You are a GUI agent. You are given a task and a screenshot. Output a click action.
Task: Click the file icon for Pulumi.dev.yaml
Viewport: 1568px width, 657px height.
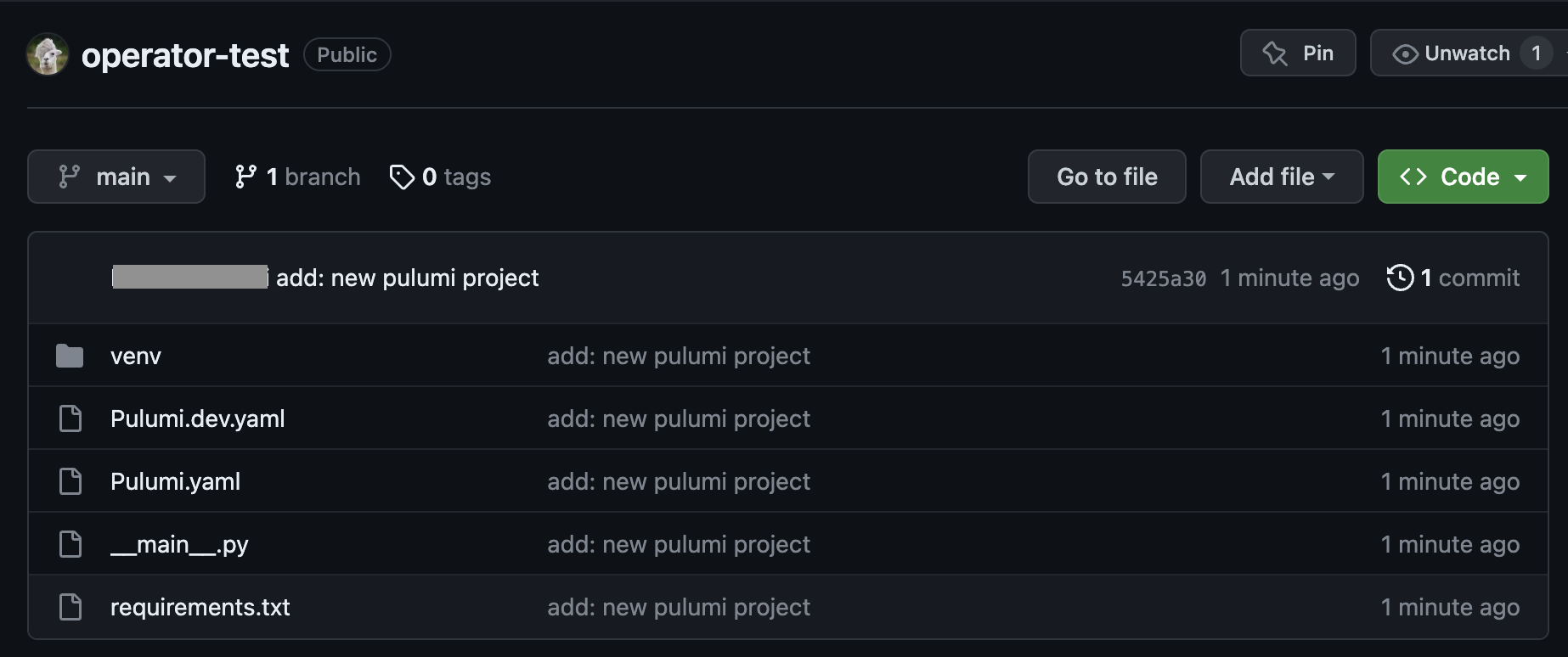click(x=71, y=418)
